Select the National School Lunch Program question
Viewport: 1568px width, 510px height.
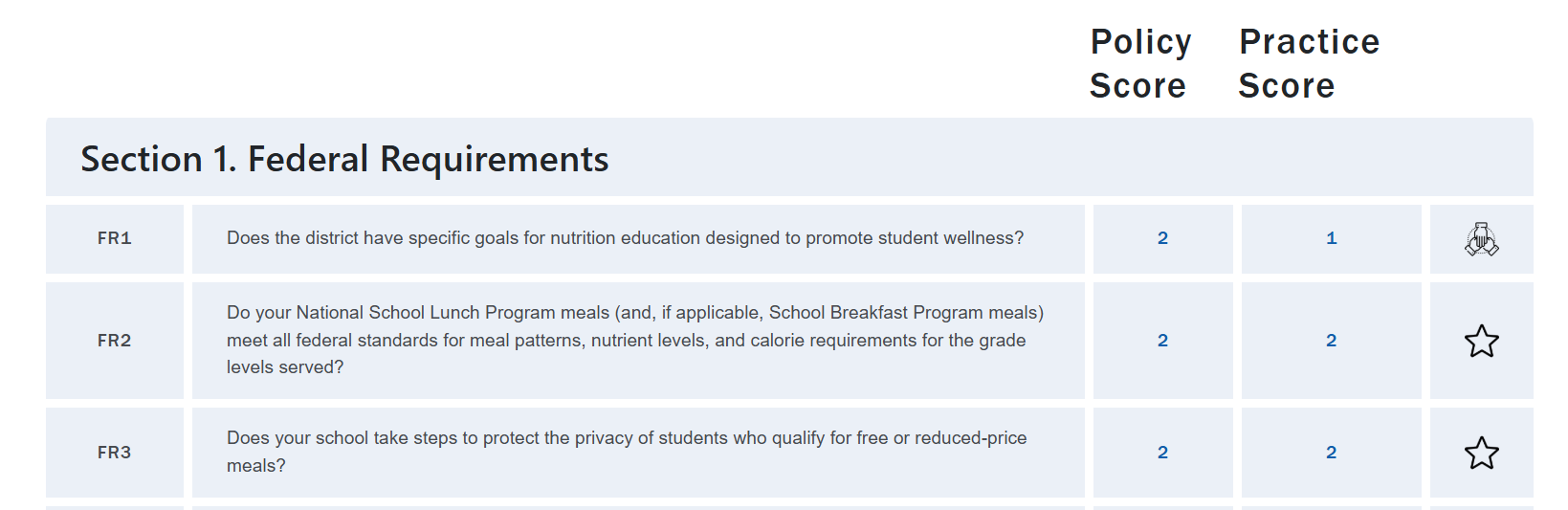tap(634, 340)
